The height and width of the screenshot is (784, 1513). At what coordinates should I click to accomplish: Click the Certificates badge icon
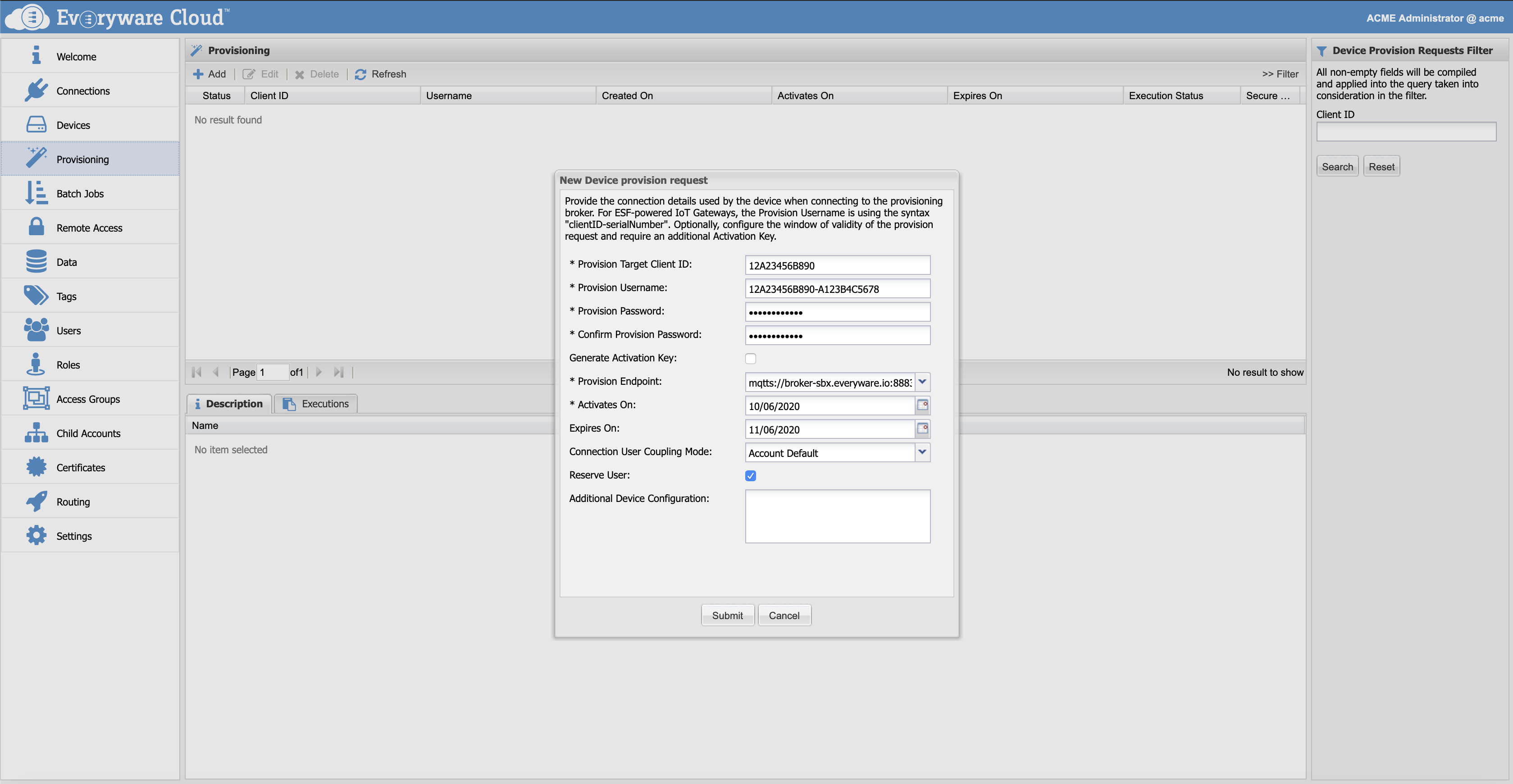click(36, 467)
